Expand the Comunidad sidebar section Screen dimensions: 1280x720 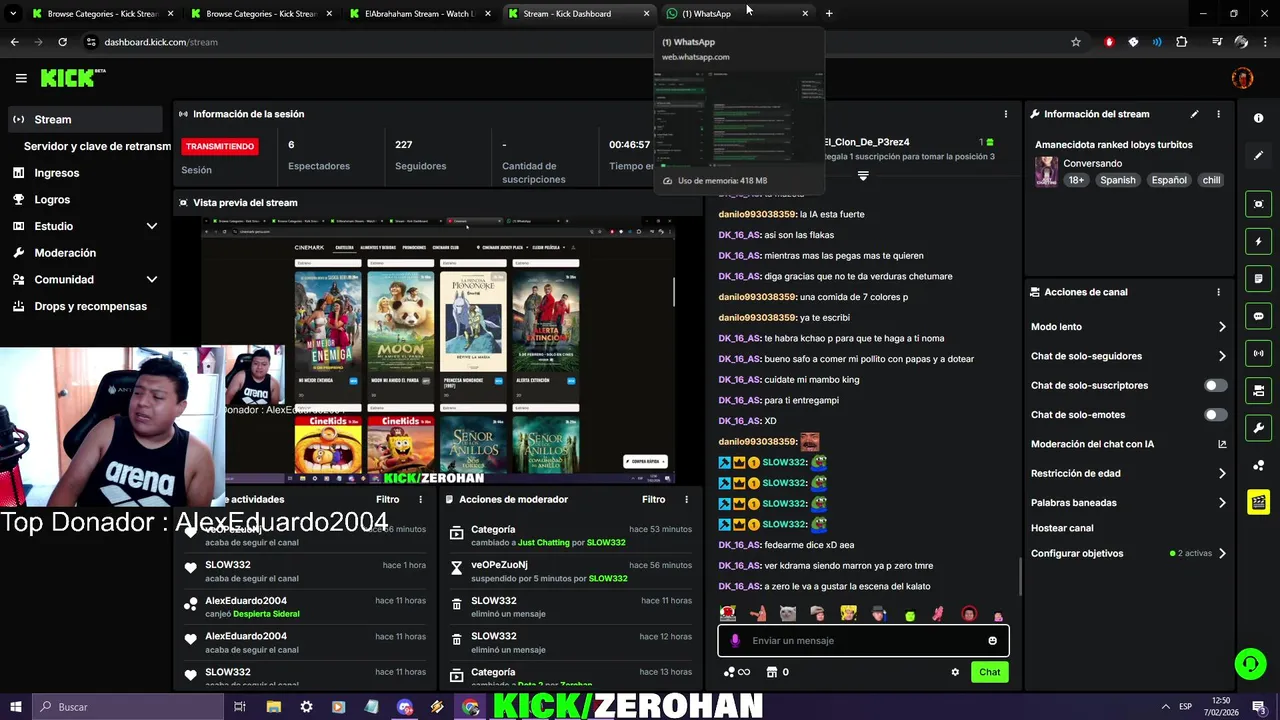point(152,280)
